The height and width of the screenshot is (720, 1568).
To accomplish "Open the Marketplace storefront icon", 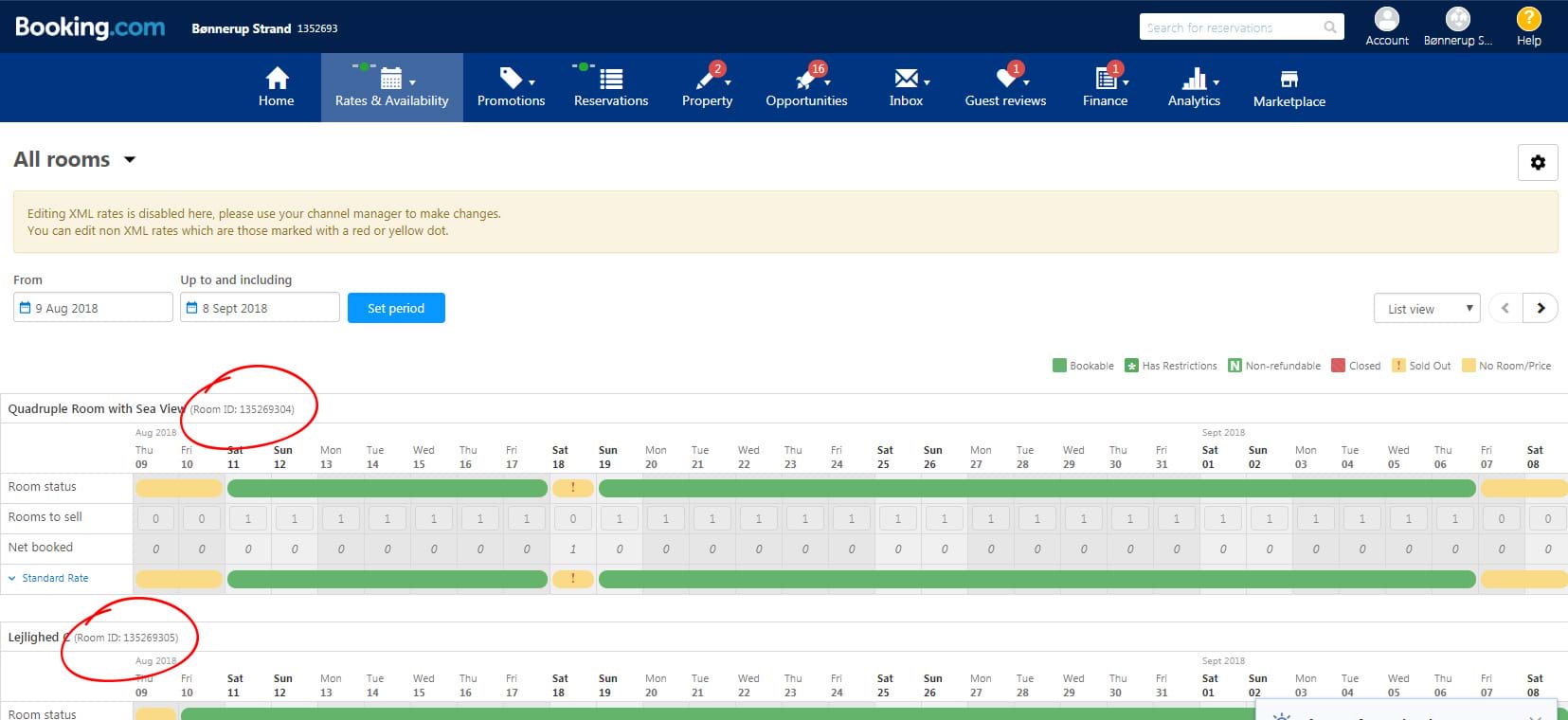I will pos(1289,80).
